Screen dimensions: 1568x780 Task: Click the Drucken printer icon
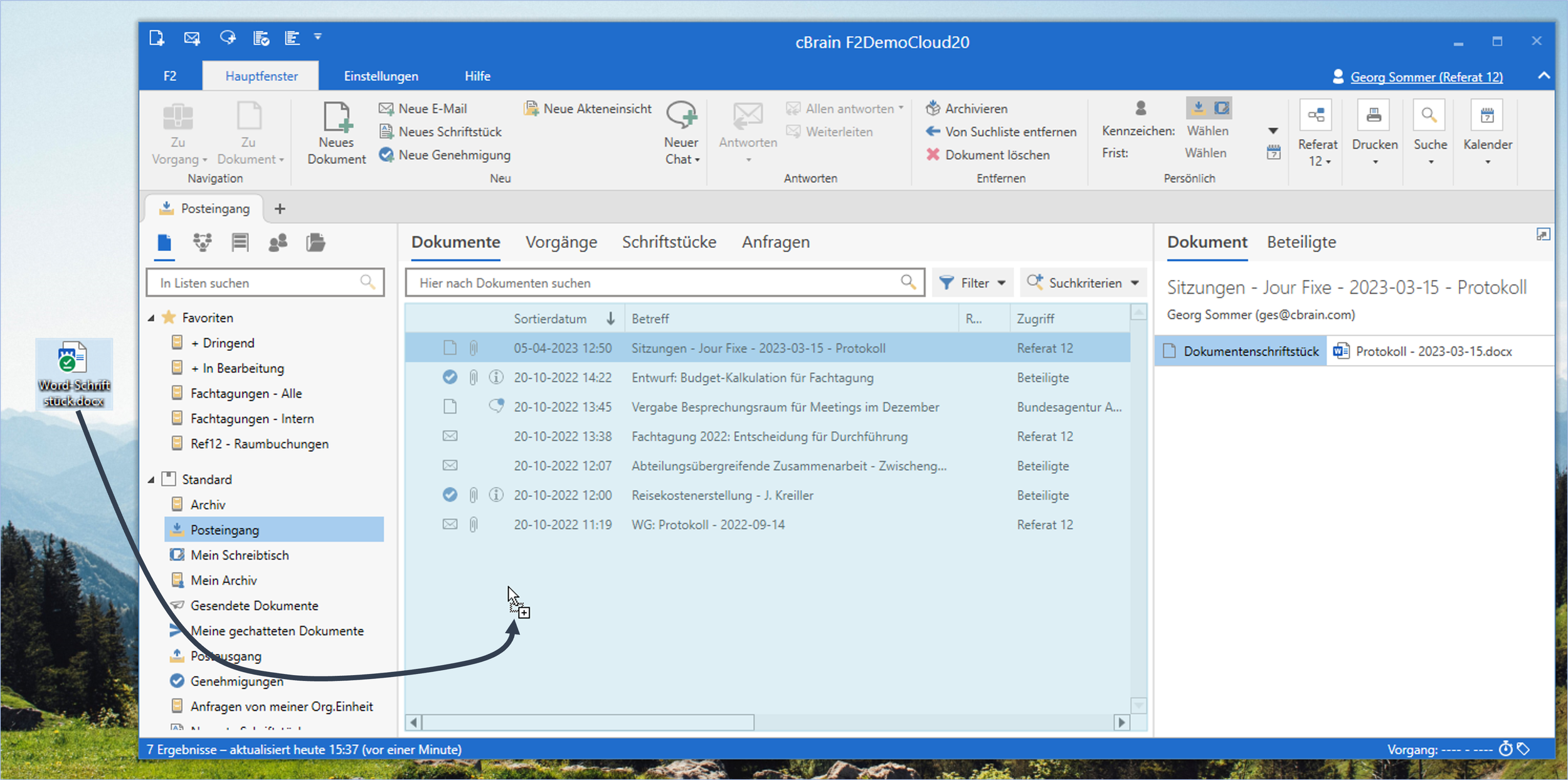[1374, 115]
